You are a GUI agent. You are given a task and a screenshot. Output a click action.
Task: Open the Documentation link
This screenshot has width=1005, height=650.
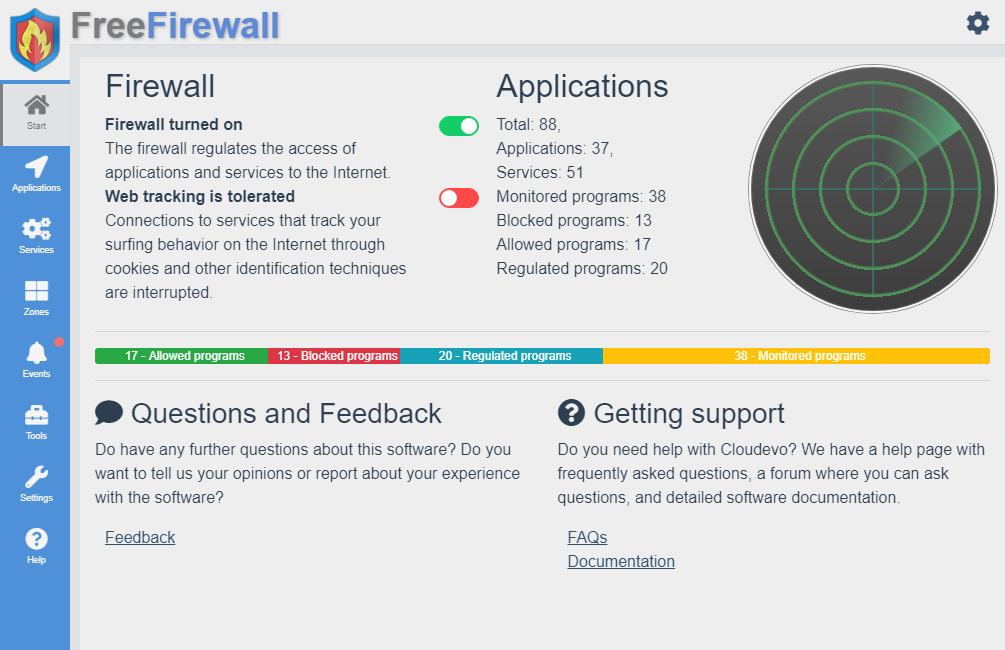tap(621, 562)
